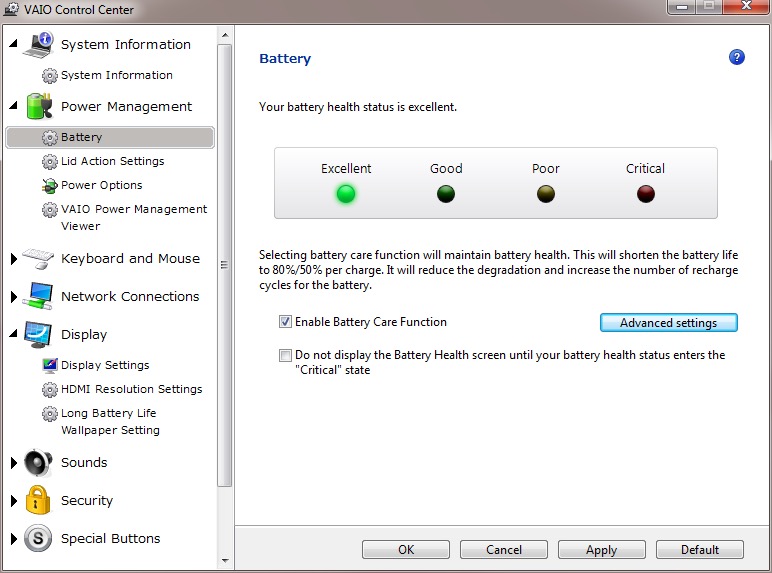Click the Sounds speaker icon
This screenshot has height=573, width=772.
38,462
